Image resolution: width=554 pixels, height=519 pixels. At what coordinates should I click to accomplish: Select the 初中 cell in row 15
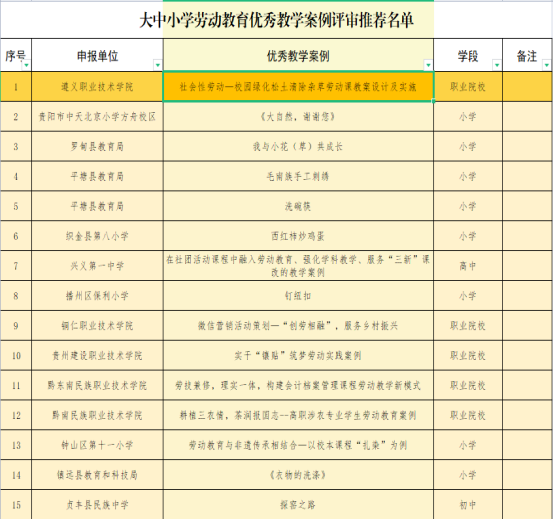pyautogui.click(x=468, y=505)
